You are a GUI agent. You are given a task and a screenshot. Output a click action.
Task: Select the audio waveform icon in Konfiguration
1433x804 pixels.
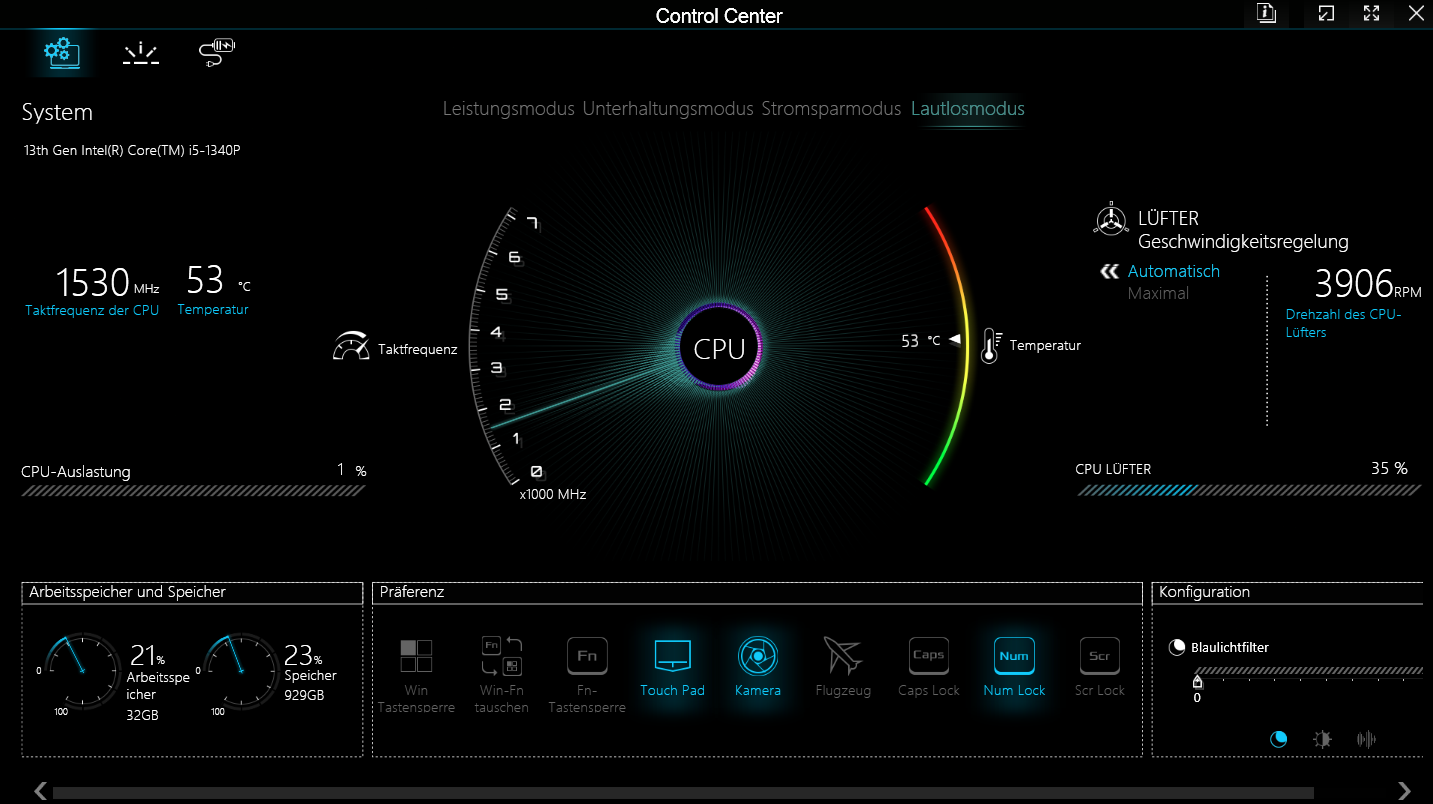pos(1366,739)
